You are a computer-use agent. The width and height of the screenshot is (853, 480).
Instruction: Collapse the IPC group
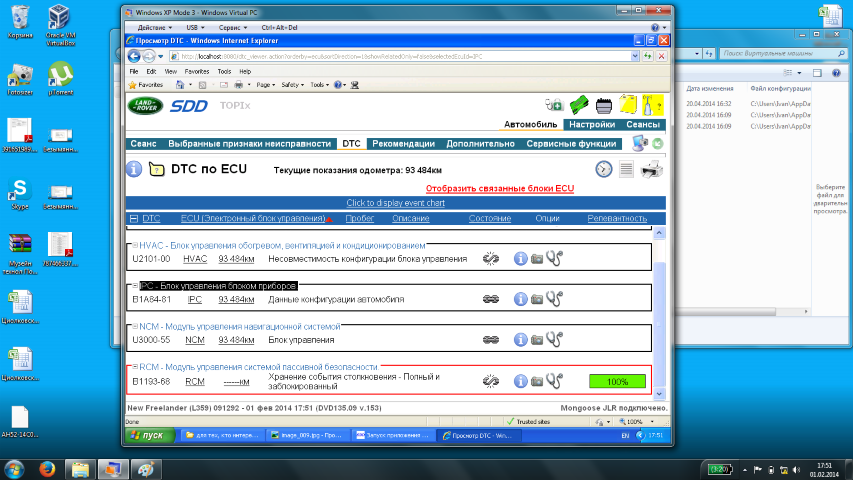point(135,286)
